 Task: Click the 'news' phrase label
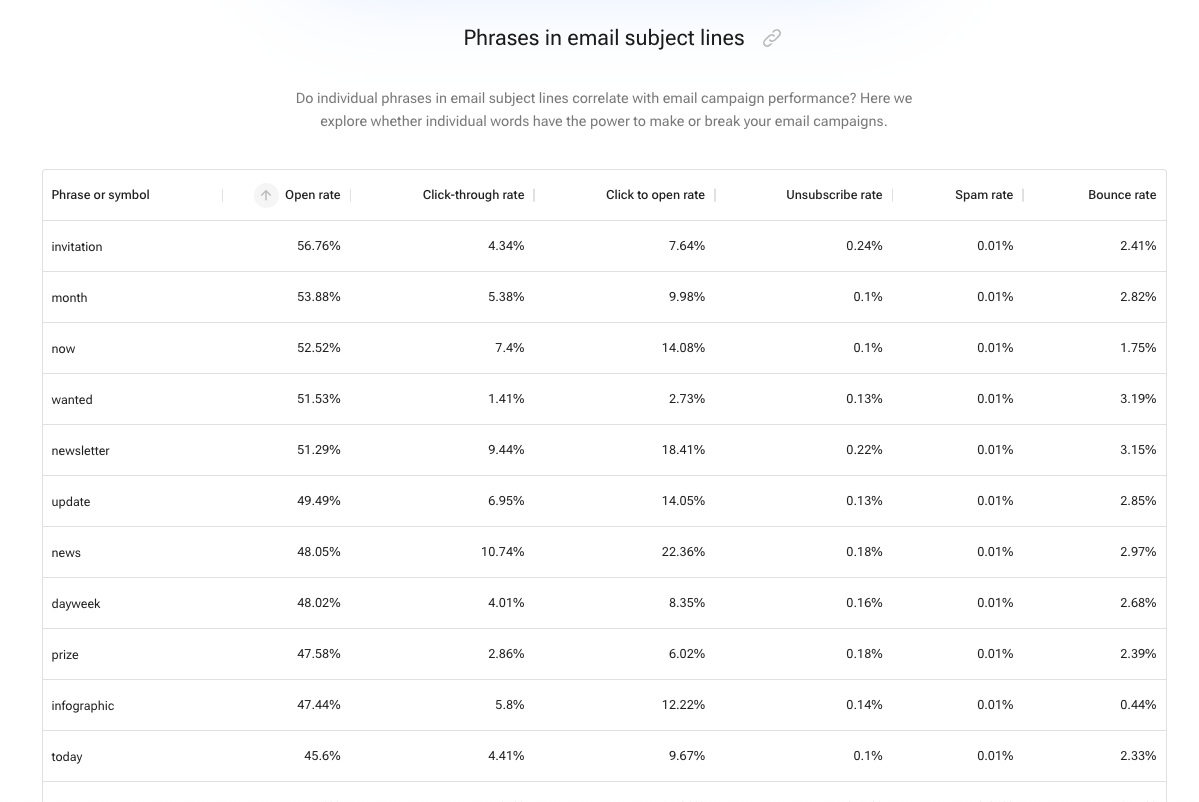click(66, 552)
